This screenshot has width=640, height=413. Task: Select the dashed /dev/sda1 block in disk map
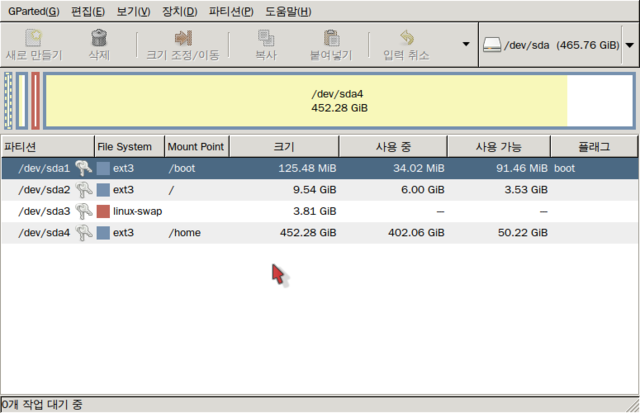[8, 101]
